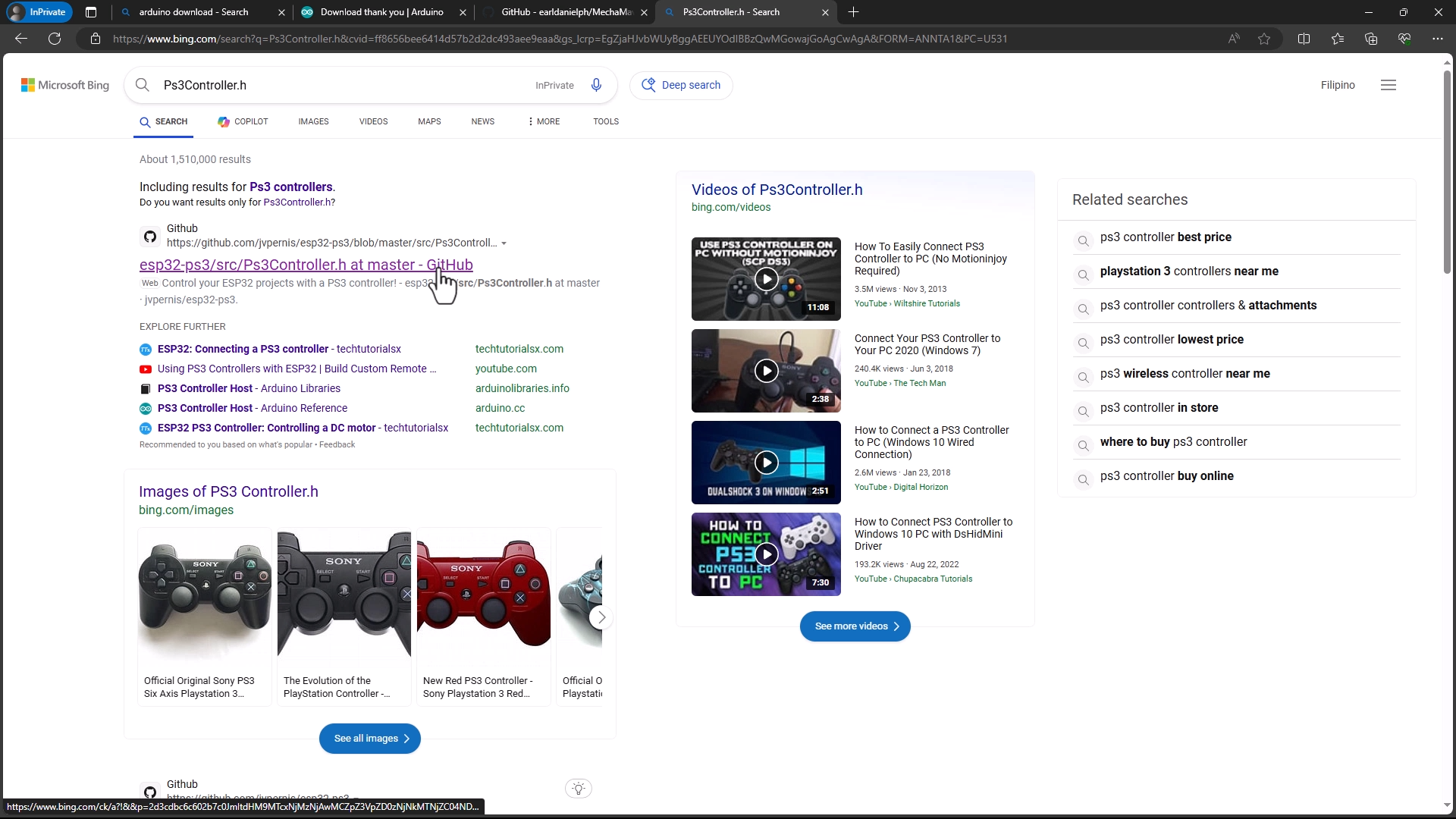This screenshot has width=1456, height=819.
Task: Click InPrivate profile badge
Action: [39, 12]
